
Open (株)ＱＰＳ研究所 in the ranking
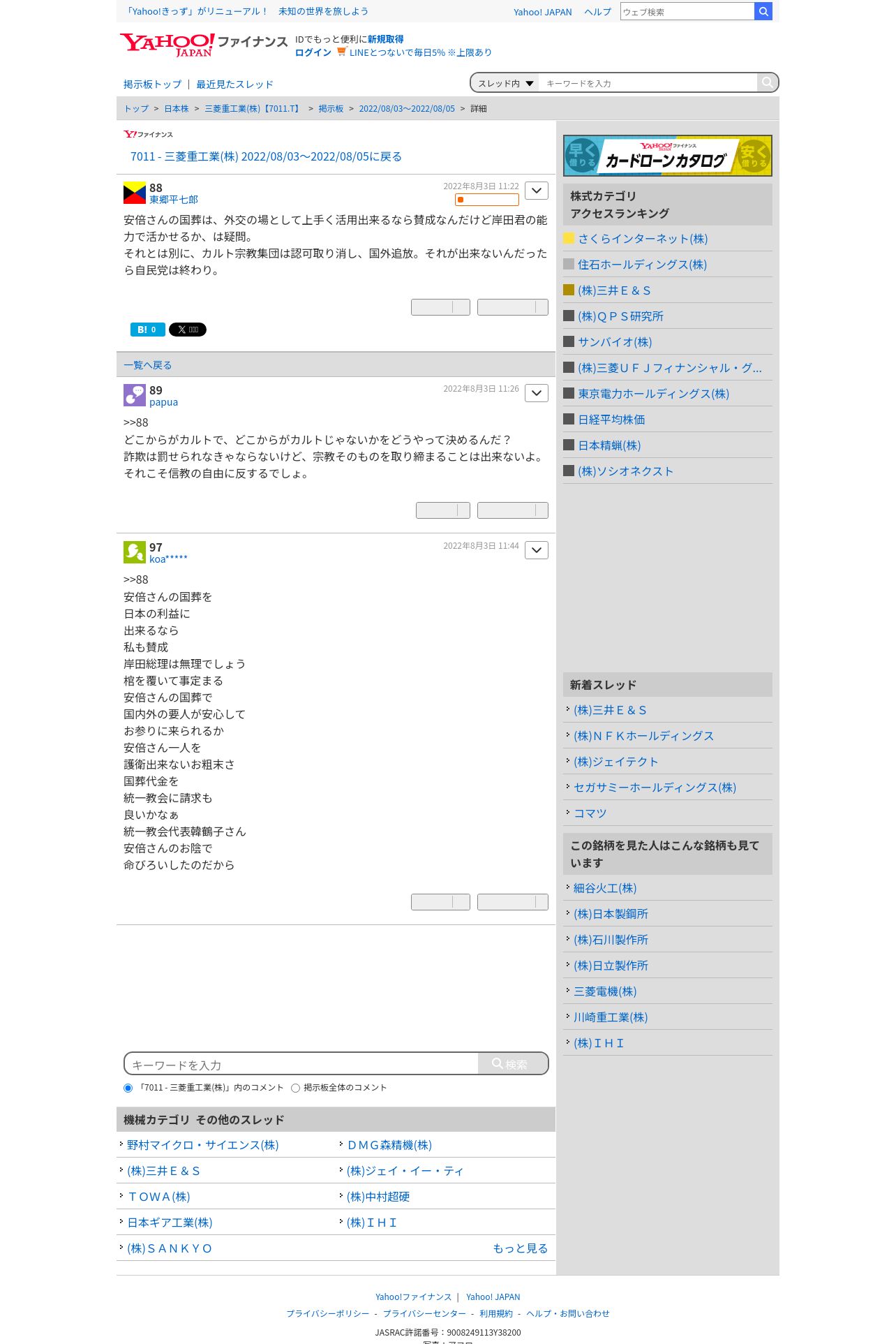pos(620,316)
